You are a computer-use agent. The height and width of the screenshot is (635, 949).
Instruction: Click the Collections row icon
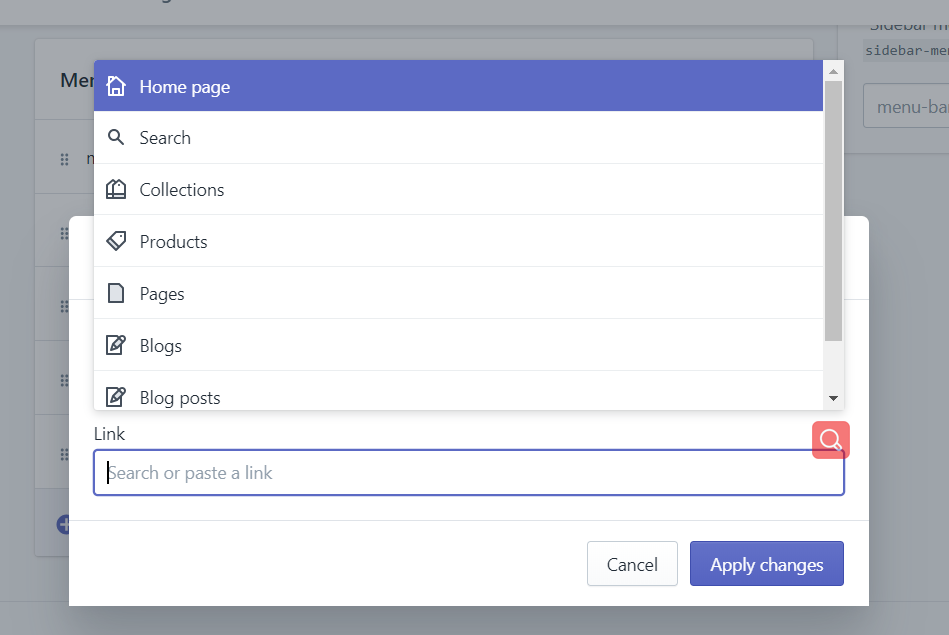[x=116, y=189]
